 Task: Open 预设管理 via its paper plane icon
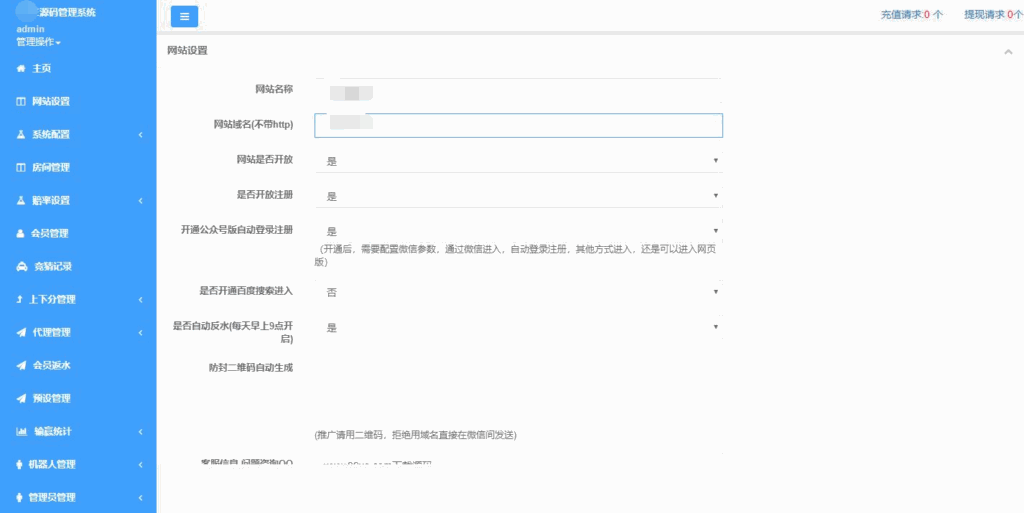point(22,398)
